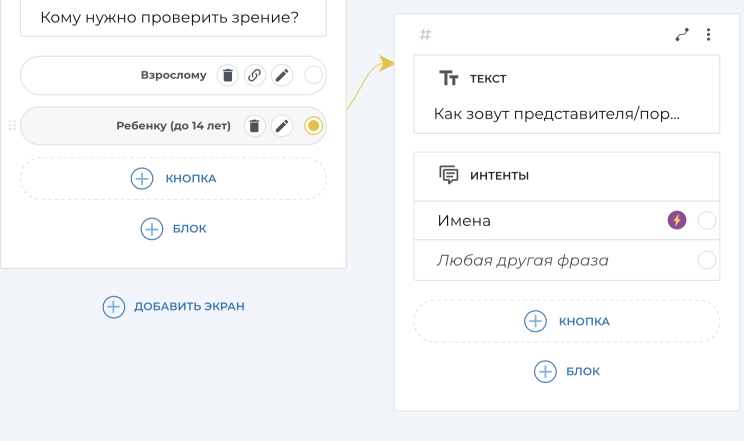744x441 pixels.
Task: Delete the Ребенку (до 14 лет) button
Action: (255, 126)
